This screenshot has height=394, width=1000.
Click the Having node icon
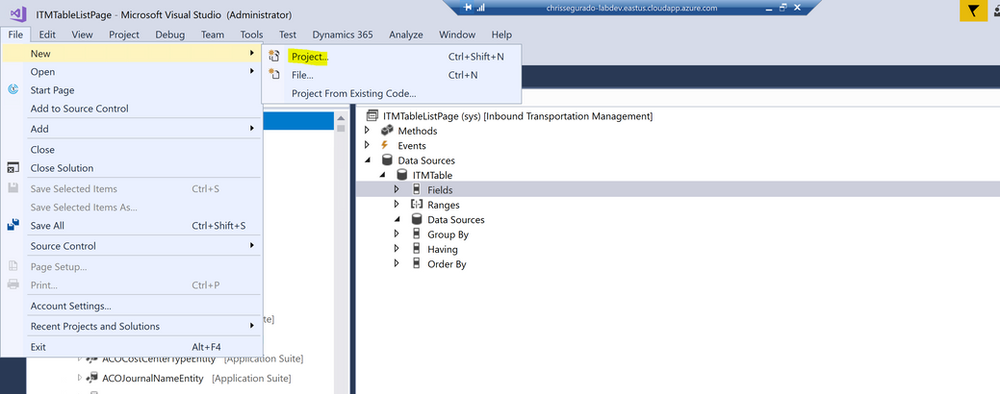(x=416, y=249)
